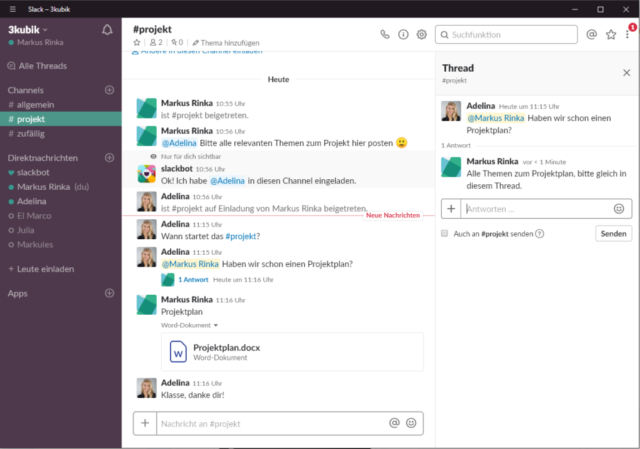Screen dimensions: 640x449
Task: Open direct message with Adelina
Action: 34,200
